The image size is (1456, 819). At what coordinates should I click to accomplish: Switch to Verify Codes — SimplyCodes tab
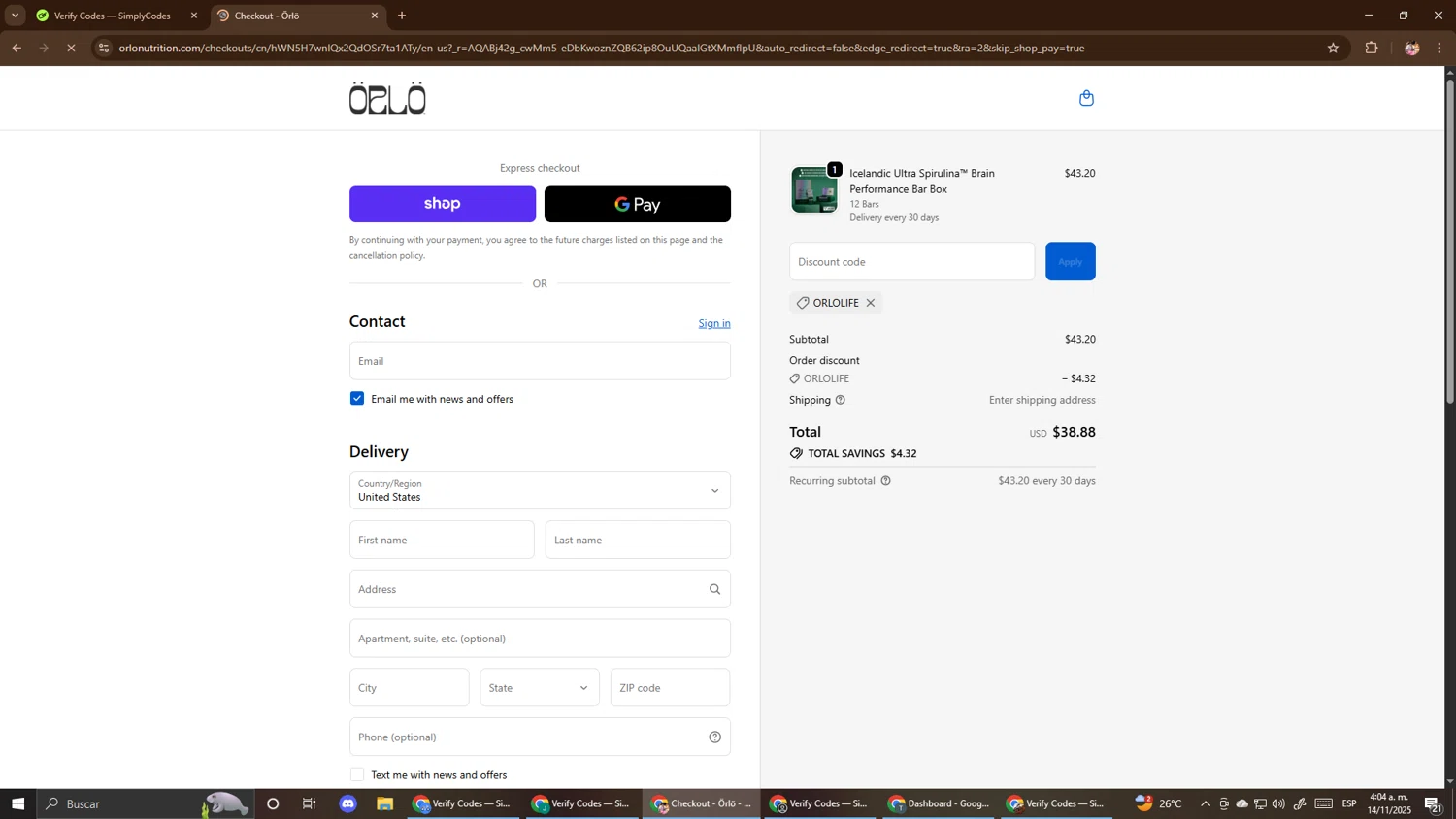click(110, 16)
